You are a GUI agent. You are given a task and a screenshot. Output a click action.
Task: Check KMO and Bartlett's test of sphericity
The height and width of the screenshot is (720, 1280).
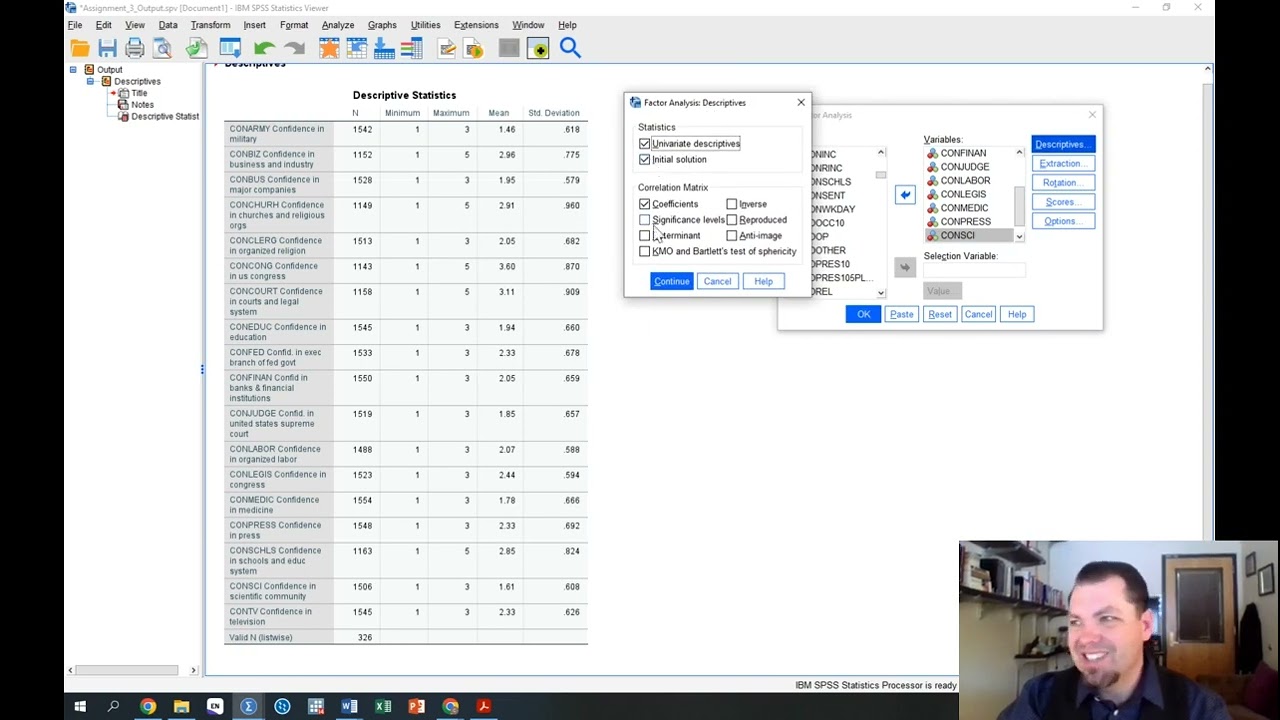pyautogui.click(x=645, y=252)
